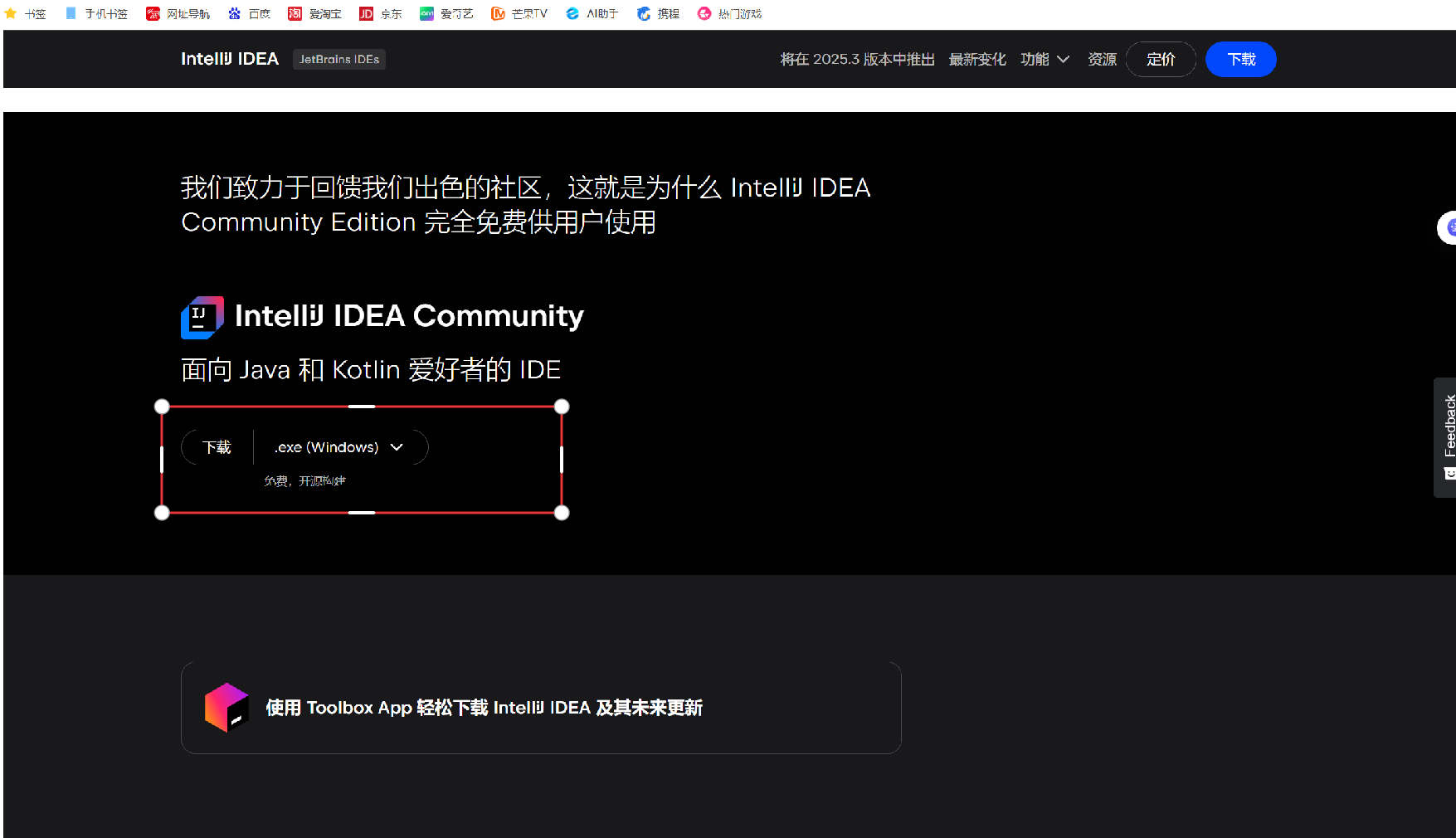Click the 免费，开源构建 text
The height and width of the screenshot is (838, 1456).
[x=304, y=481]
